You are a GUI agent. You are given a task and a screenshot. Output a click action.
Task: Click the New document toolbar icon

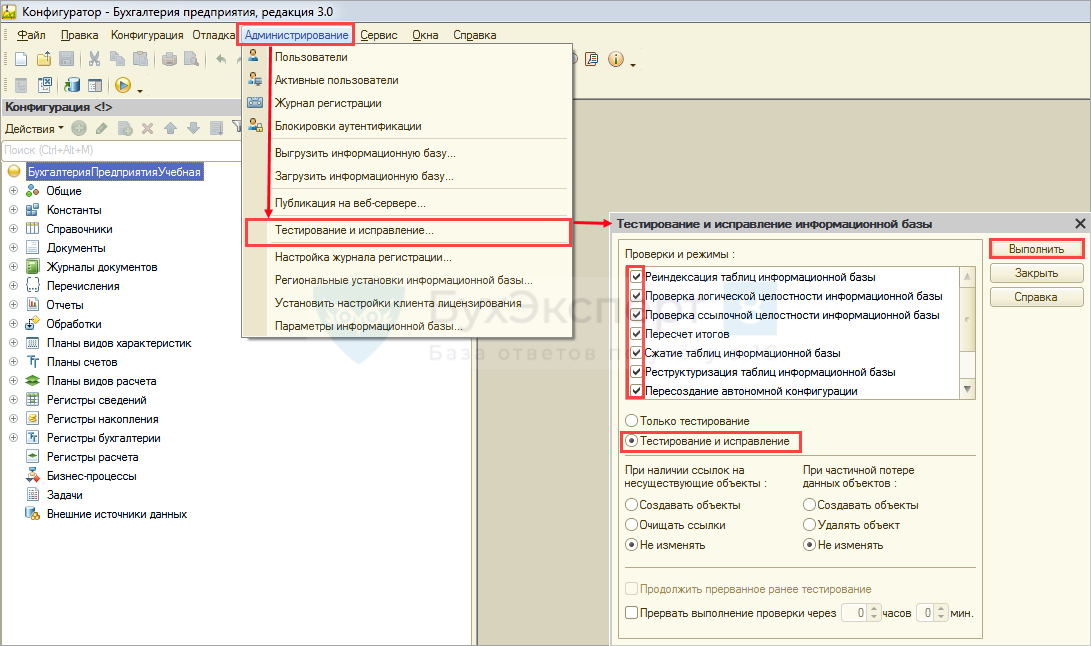pos(21,59)
